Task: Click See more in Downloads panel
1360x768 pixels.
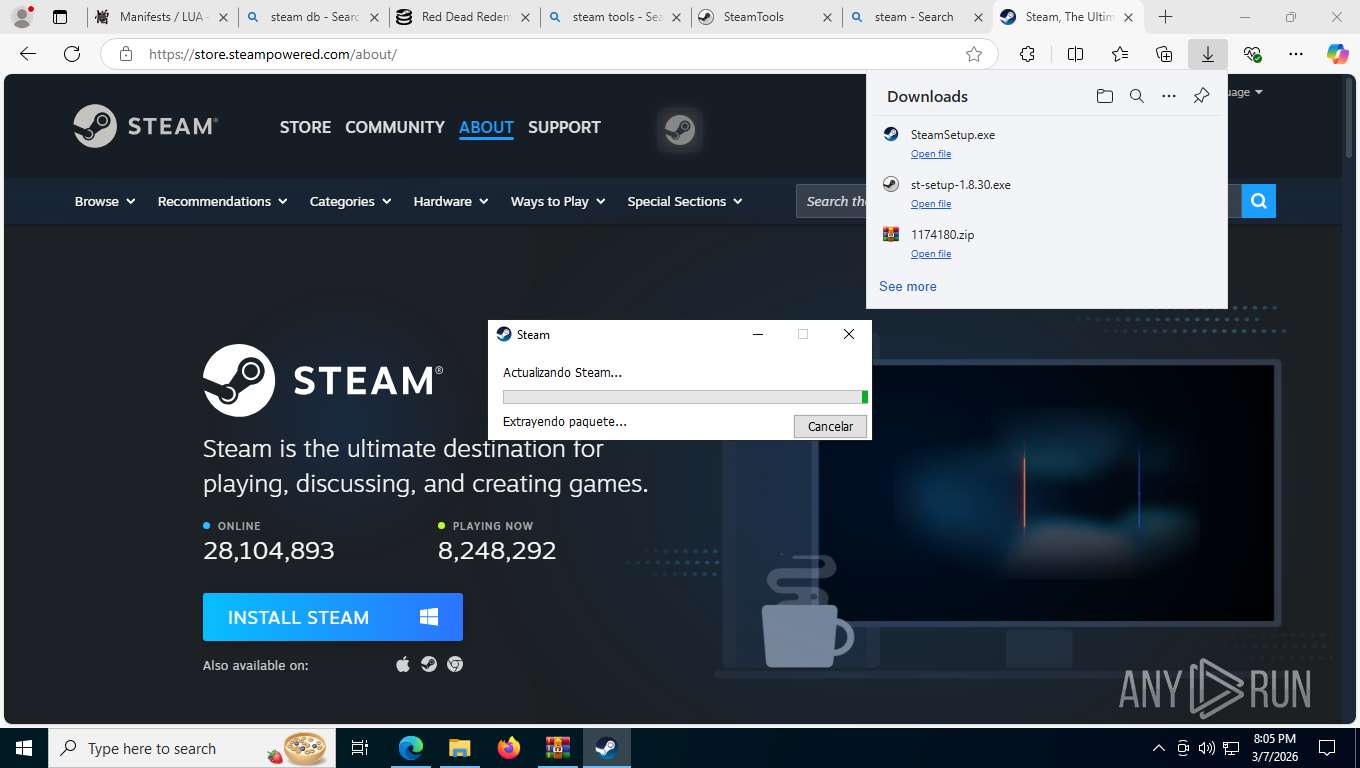Action: click(x=908, y=286)
